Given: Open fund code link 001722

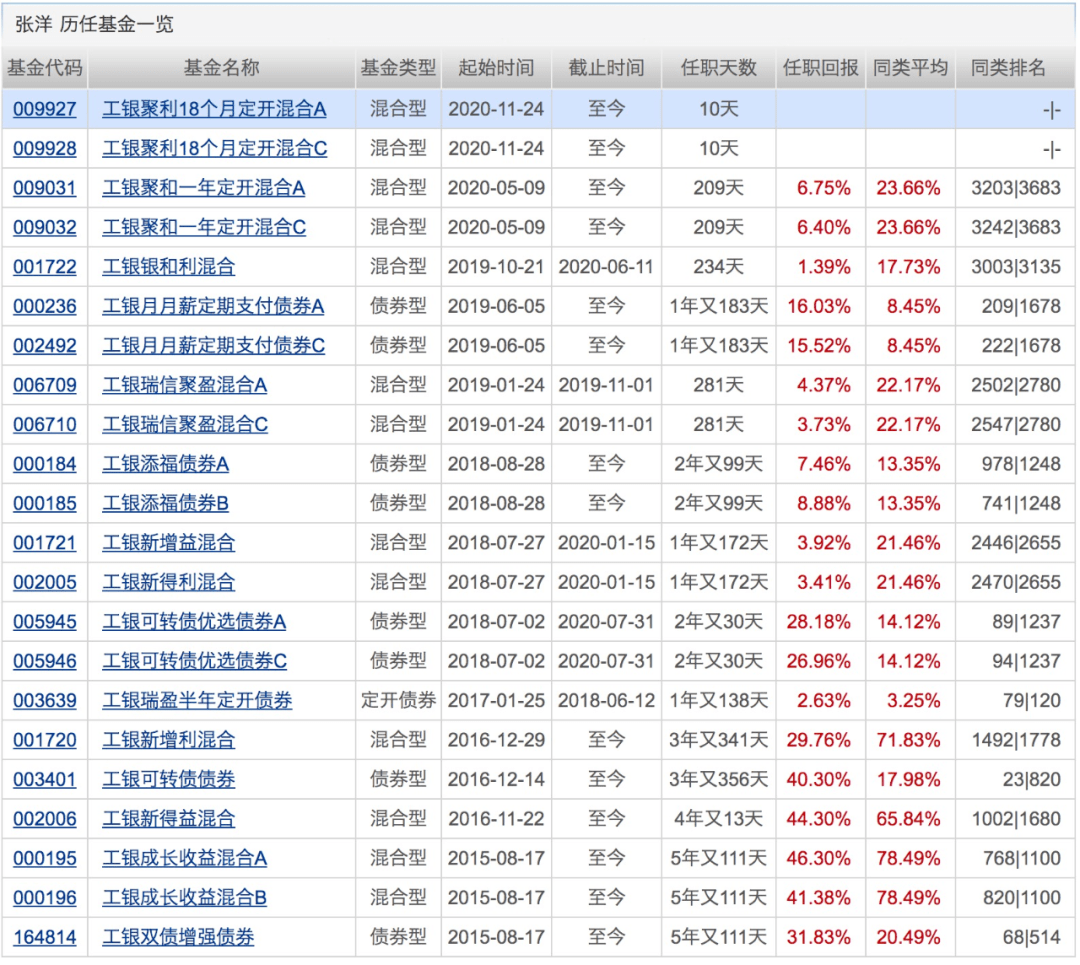Looking at the screenshot, I should click(45, 267).
